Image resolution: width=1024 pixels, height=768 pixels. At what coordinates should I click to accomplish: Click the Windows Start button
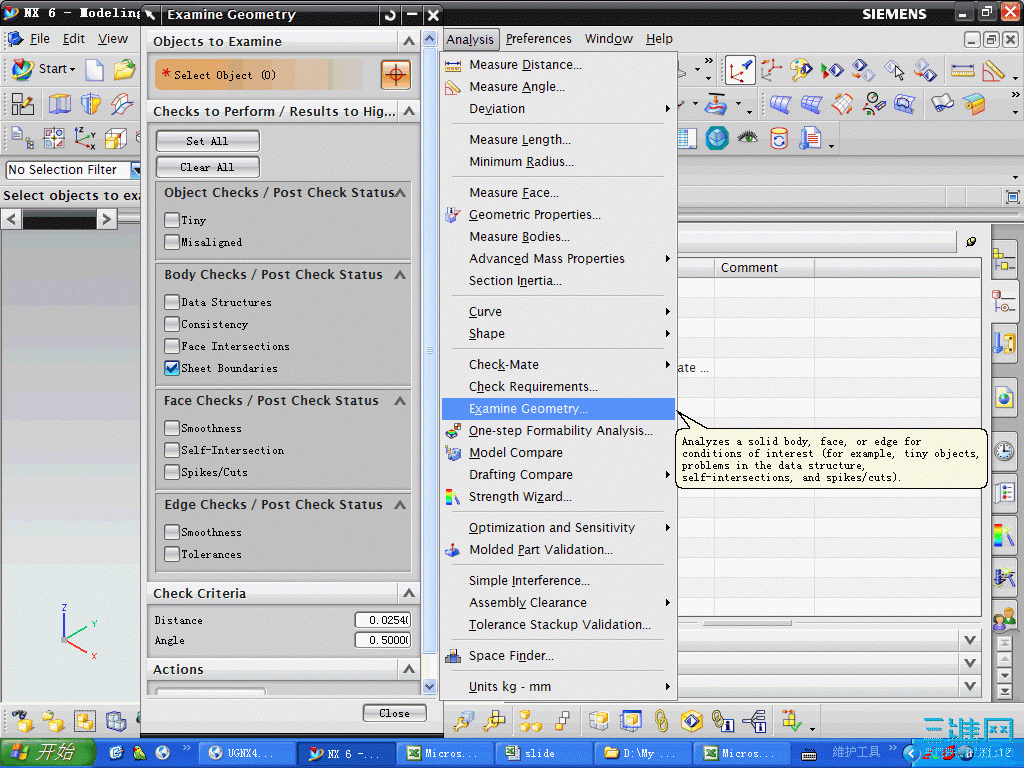(48, 752)
